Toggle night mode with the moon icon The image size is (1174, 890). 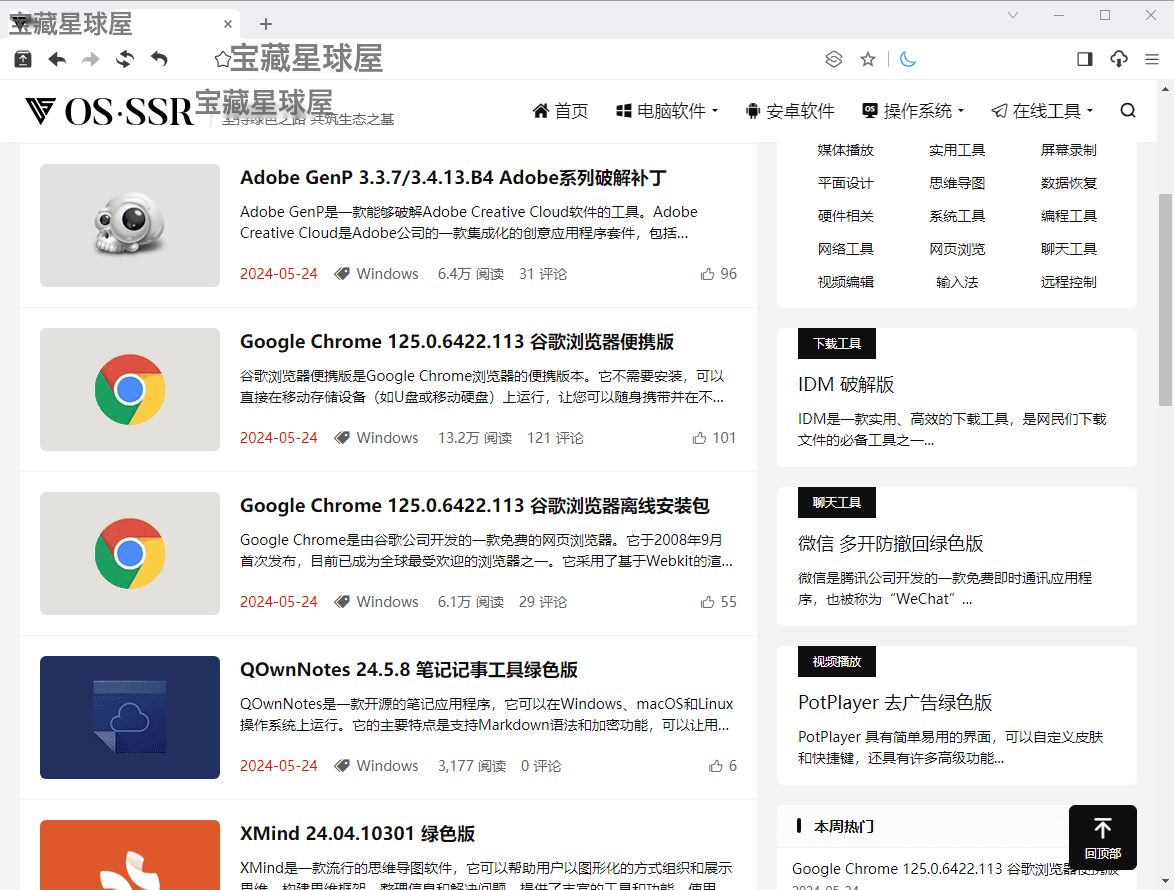[907, 59]
